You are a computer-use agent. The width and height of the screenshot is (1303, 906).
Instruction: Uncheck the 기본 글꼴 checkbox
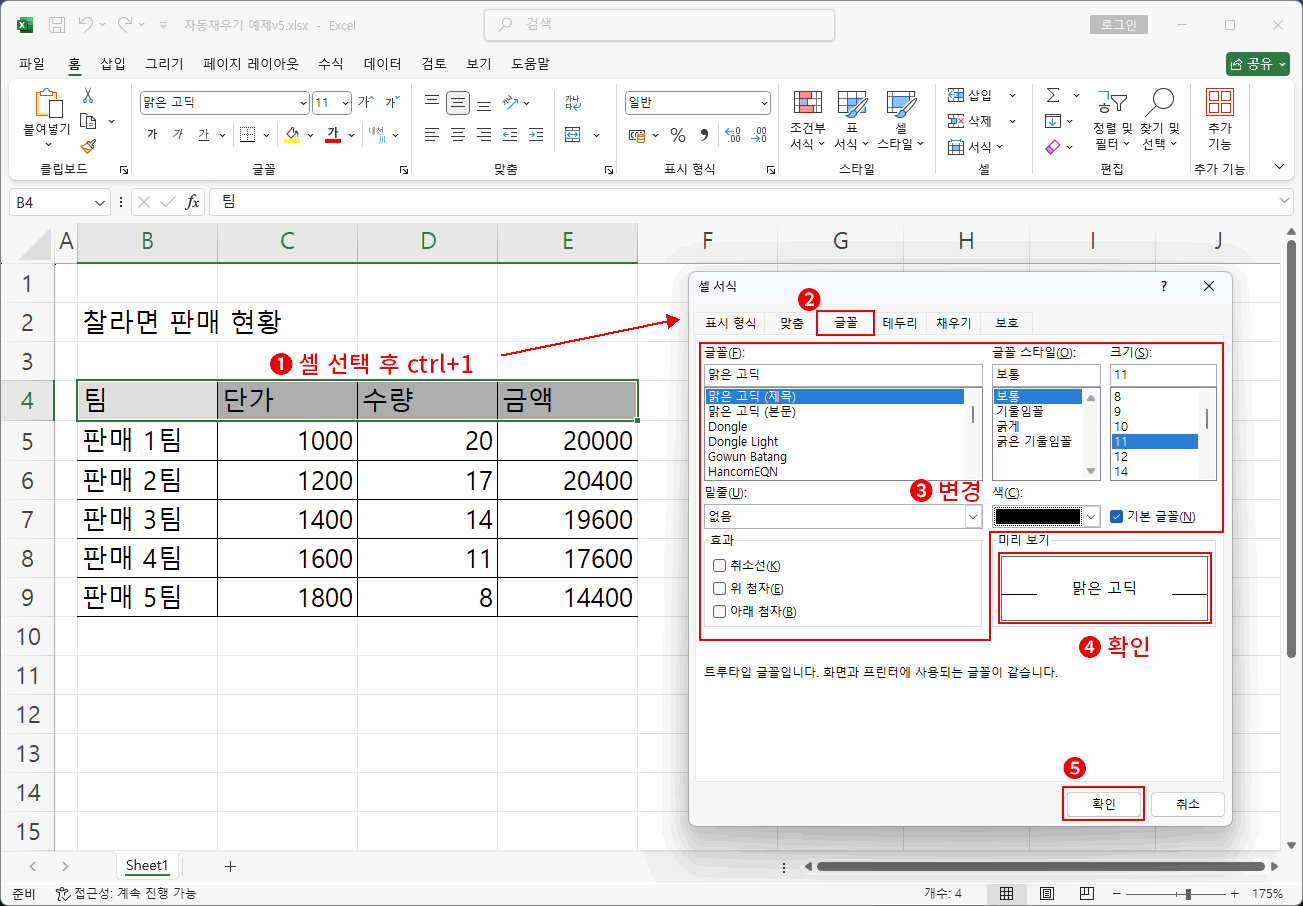pyautogui.click(x=1116, y=517)
